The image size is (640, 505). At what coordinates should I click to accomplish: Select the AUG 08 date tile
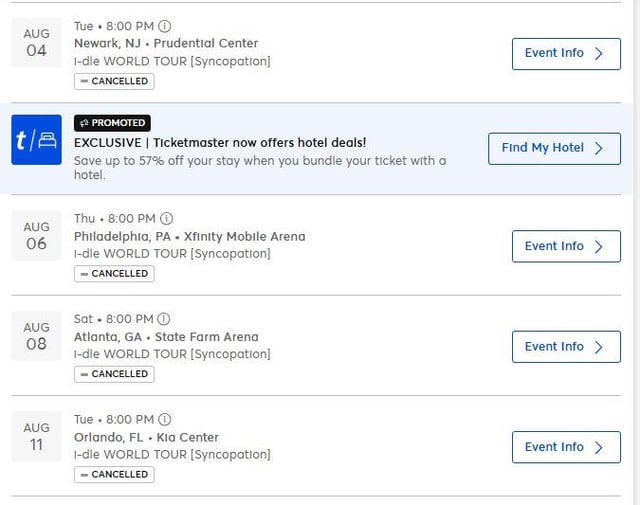point(37,336)
